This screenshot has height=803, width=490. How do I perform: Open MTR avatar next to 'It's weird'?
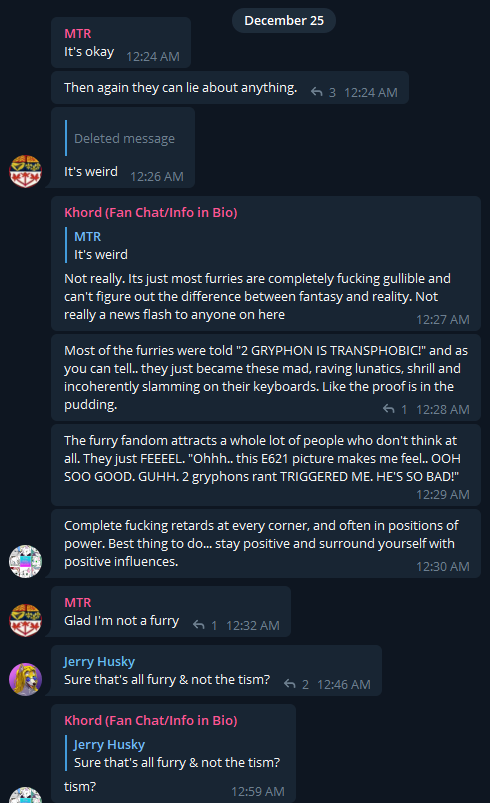(x=25, y=172)
